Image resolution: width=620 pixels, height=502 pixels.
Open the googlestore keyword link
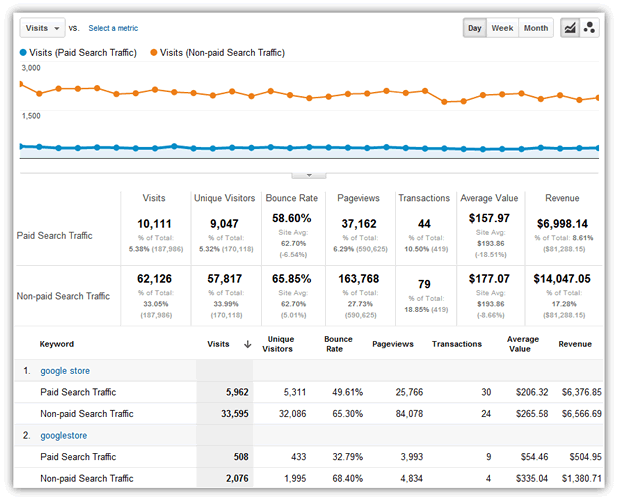click(64, 436)
